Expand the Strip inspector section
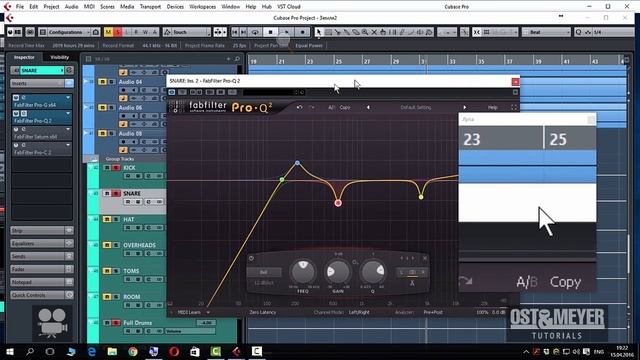Screen dimensions: 640x360 (x=42, y=231)
